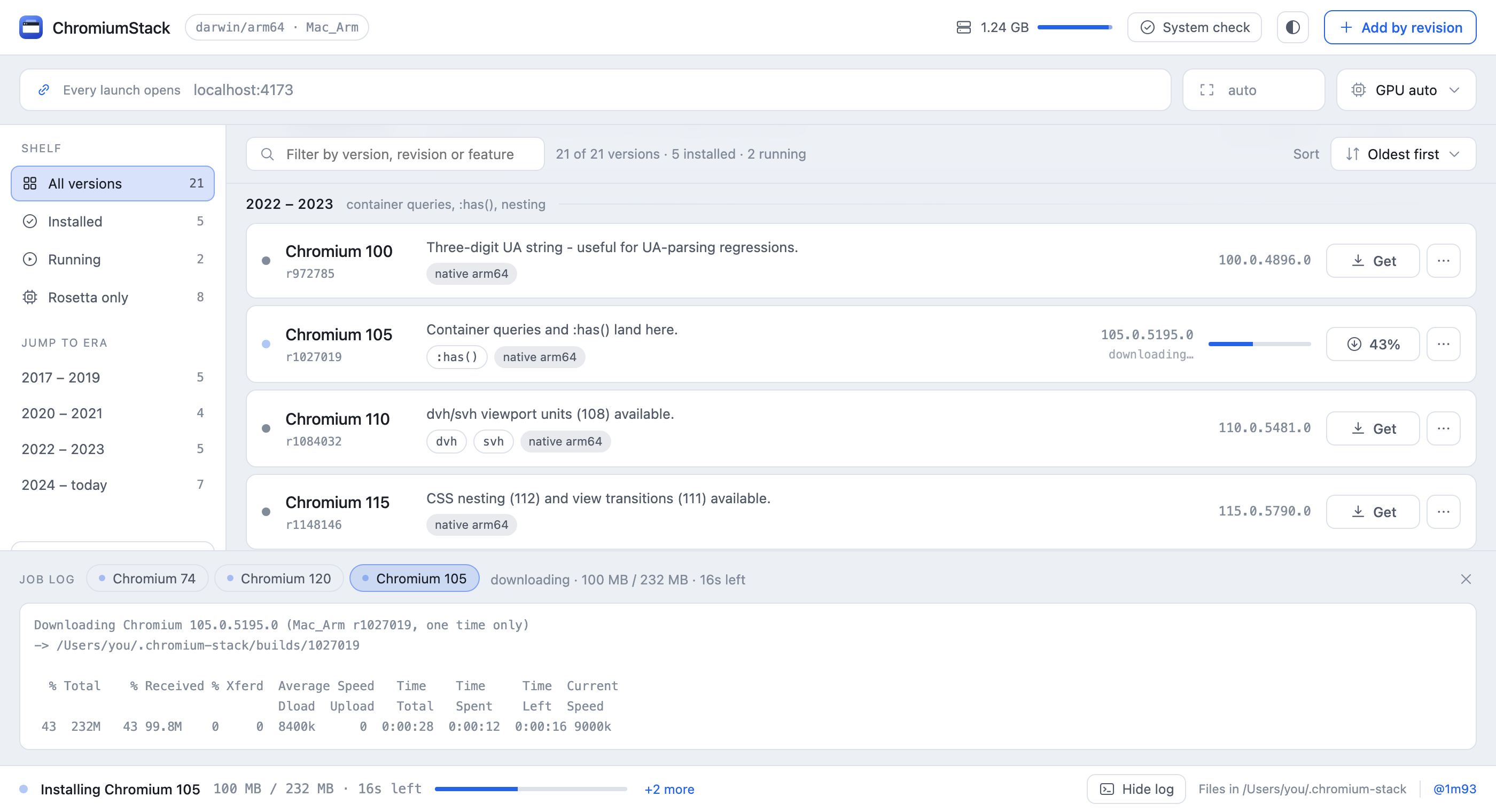Click the svh feature tag
This screenshot has width=1496, height=812.
(x=493, y=441)
